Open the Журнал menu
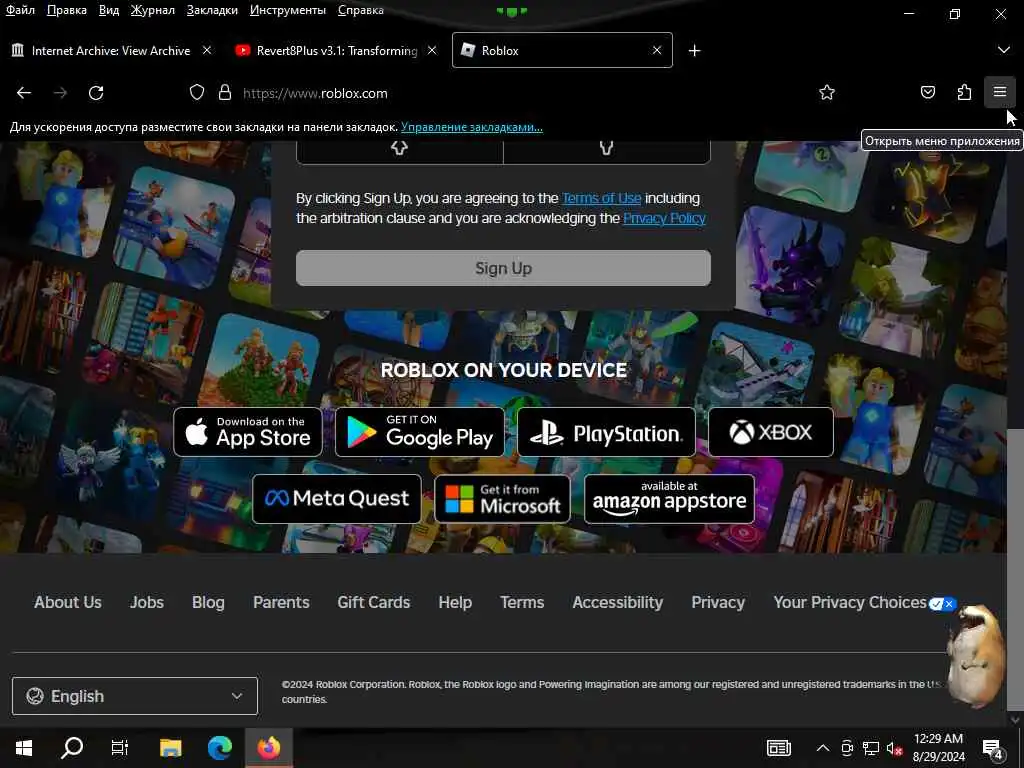This screenshot has height=768, width=1024. coord(152,10)
